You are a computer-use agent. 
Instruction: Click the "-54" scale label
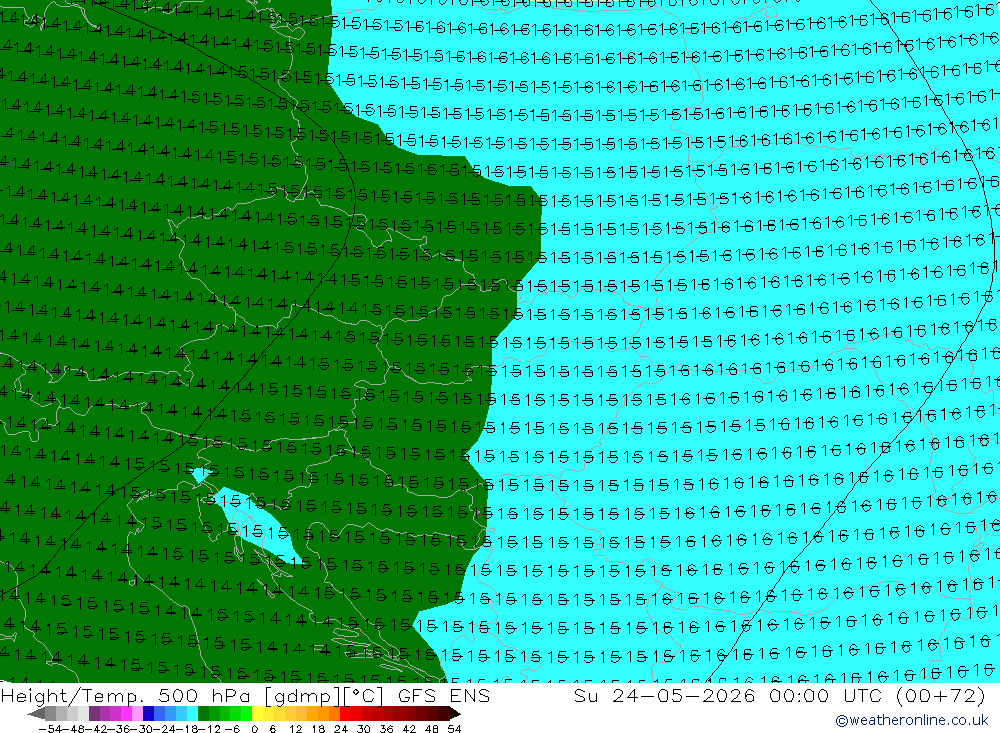coord(50,729)
